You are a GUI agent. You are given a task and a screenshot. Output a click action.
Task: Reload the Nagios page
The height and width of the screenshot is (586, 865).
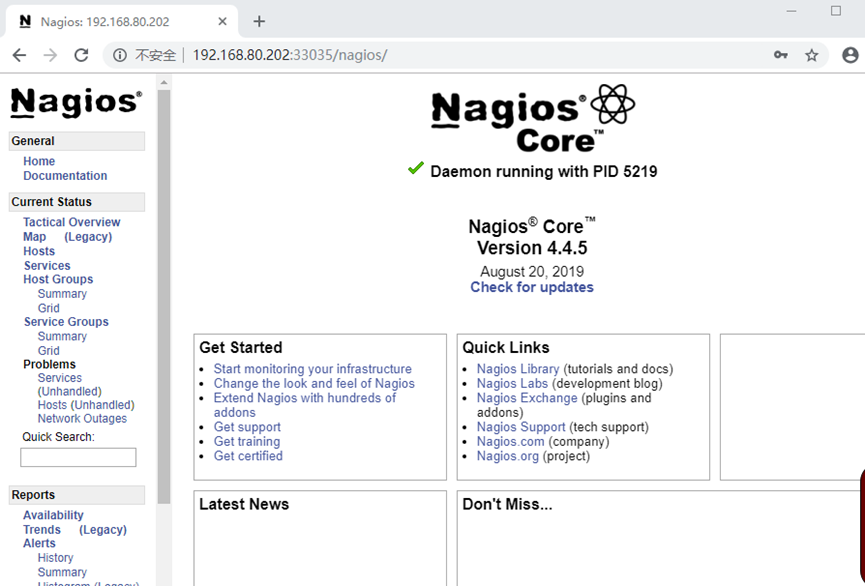81,55
